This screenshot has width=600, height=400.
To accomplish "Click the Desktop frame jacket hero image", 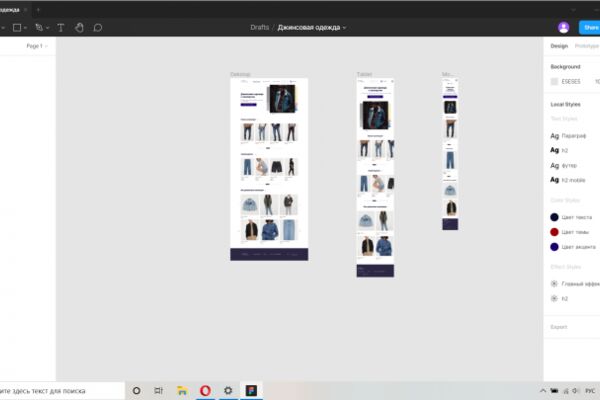I will tap(282, 99).
